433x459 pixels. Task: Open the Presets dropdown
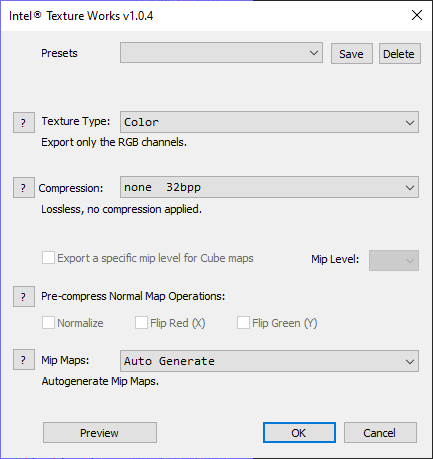[221, 53]
